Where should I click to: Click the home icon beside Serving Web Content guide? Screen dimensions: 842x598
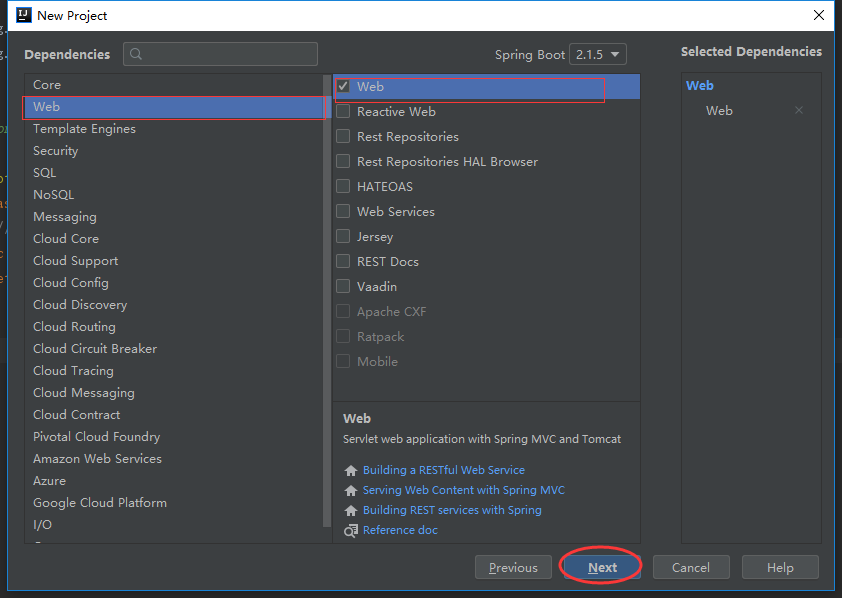click(x=350, y=490)
